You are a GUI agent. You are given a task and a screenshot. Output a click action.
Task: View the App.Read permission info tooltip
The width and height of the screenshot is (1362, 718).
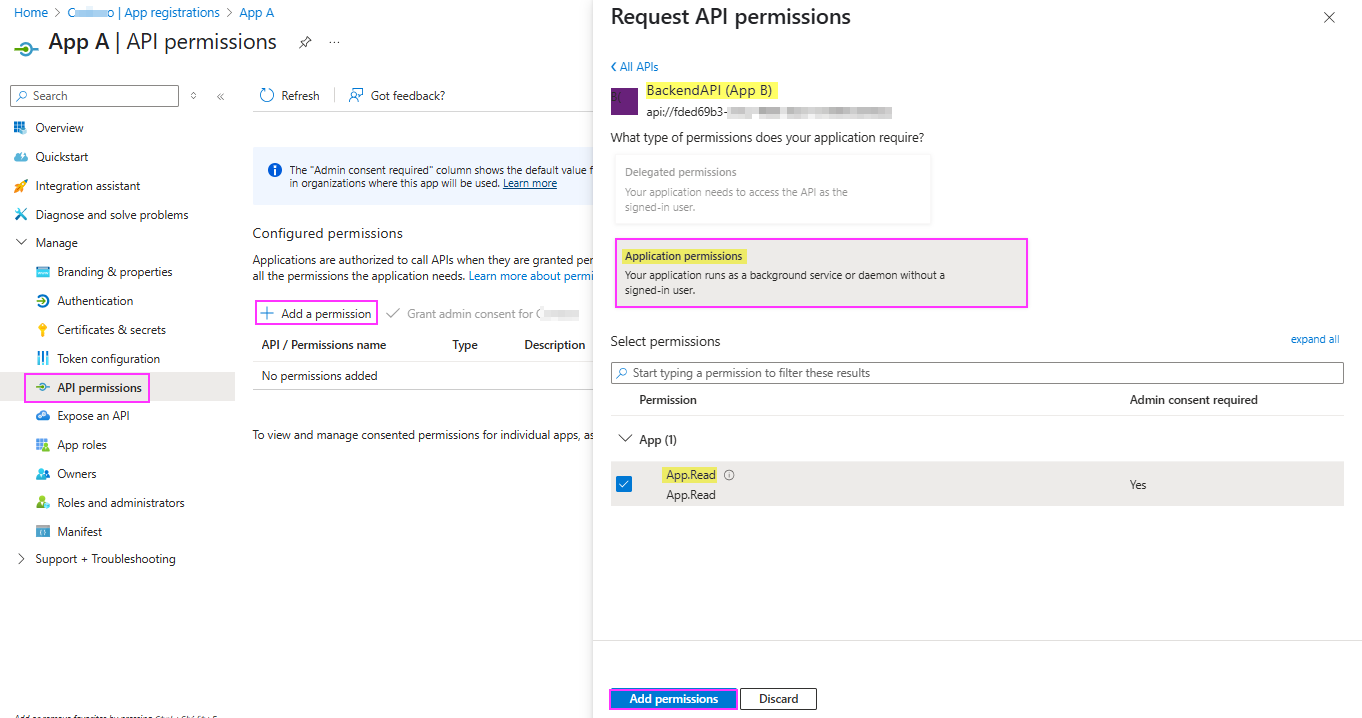point(729,474)
